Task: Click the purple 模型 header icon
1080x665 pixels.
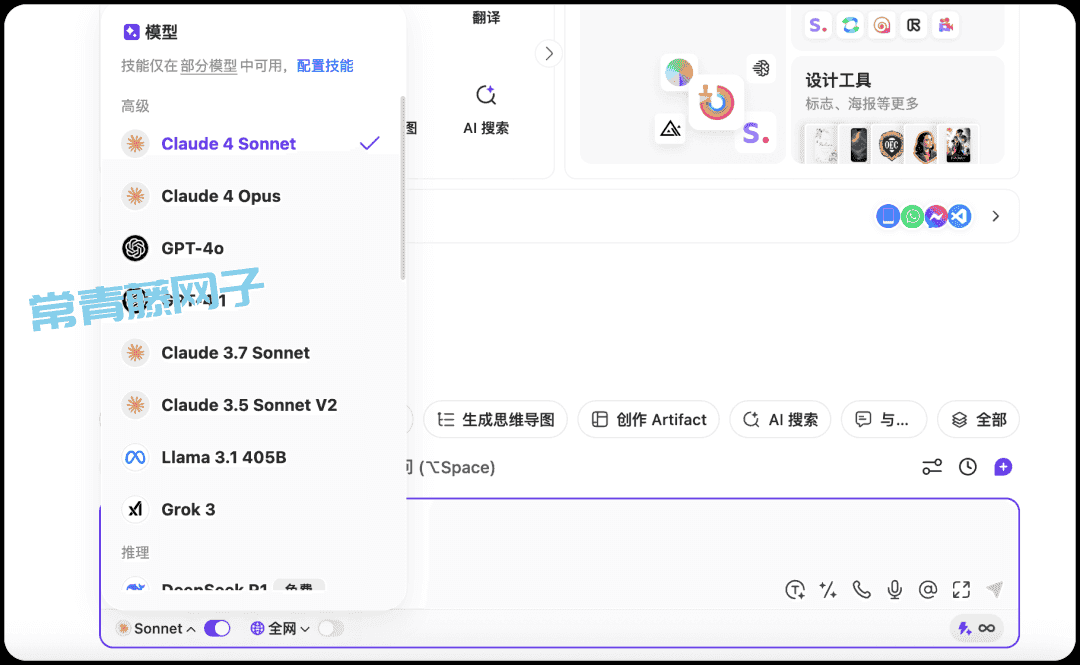Action: (x=131, y=32)
